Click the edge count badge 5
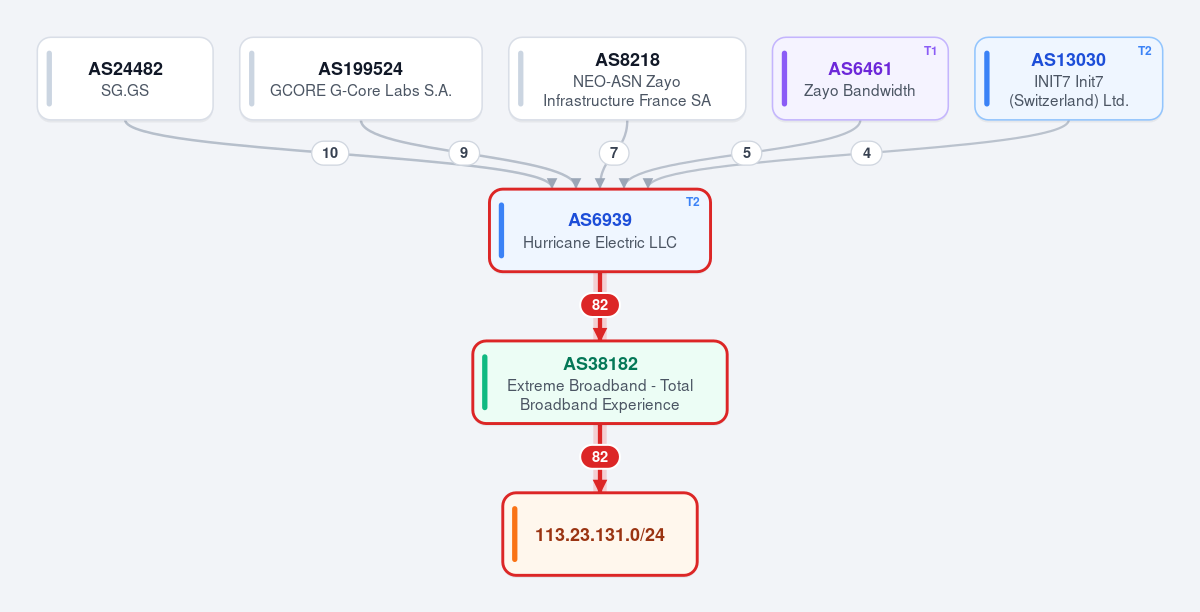Image resolution: width=1200 pixels, height=612 pixels. click(x=746, y=153)
